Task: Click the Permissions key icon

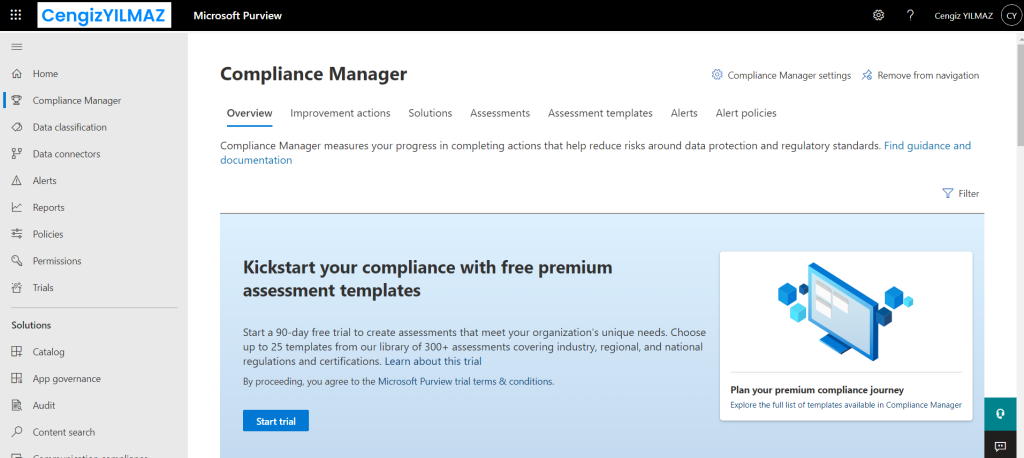Action: (x=16, y=261)
